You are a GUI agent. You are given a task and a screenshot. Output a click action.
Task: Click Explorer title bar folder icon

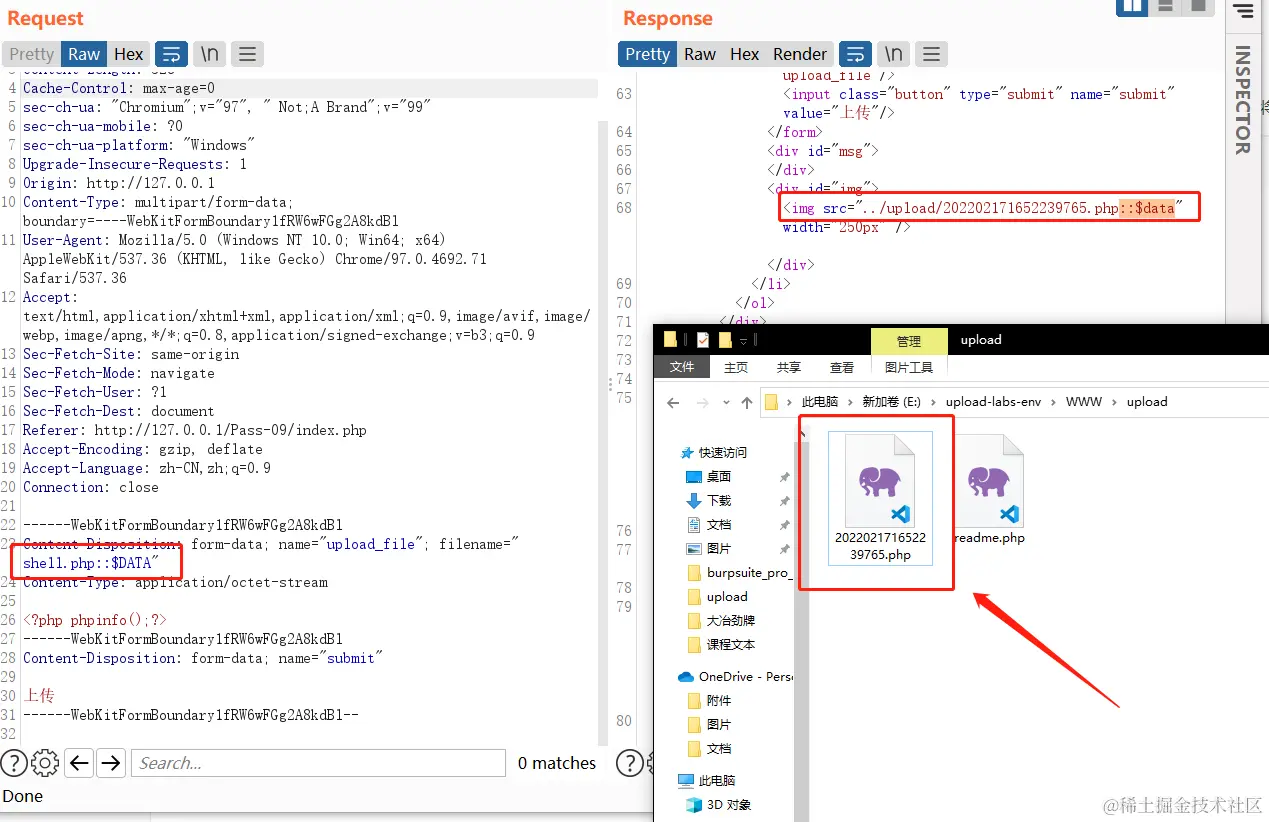(671, 340)
